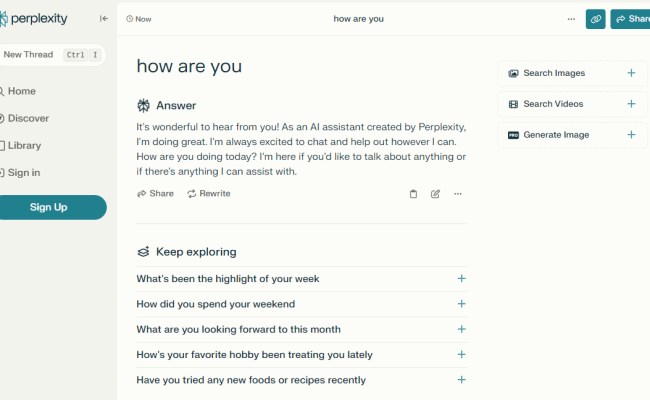The image size is (650, 400).
Task: Click the Home magnifier icon
Action: click(2, 91)
